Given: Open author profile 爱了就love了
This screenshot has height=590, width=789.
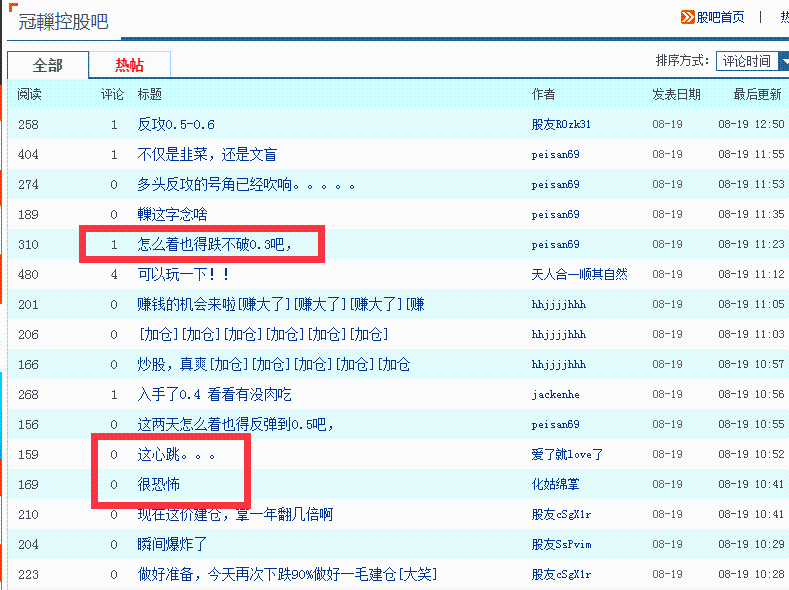Looking at the screenshot, I should click(567, 455).
